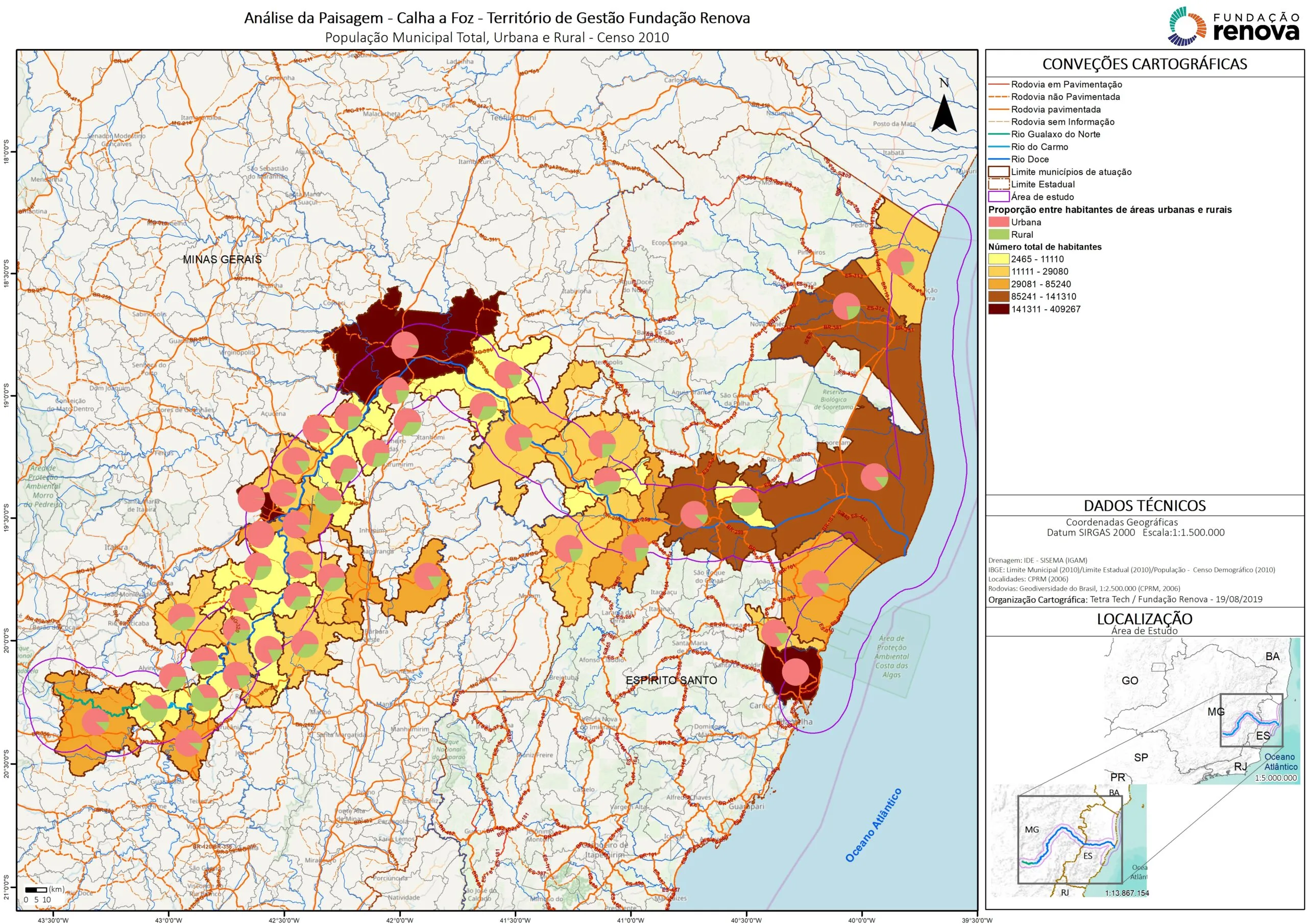
Task: Click the Área de estudo purple outline symbol
Action: click(1001, 197)
